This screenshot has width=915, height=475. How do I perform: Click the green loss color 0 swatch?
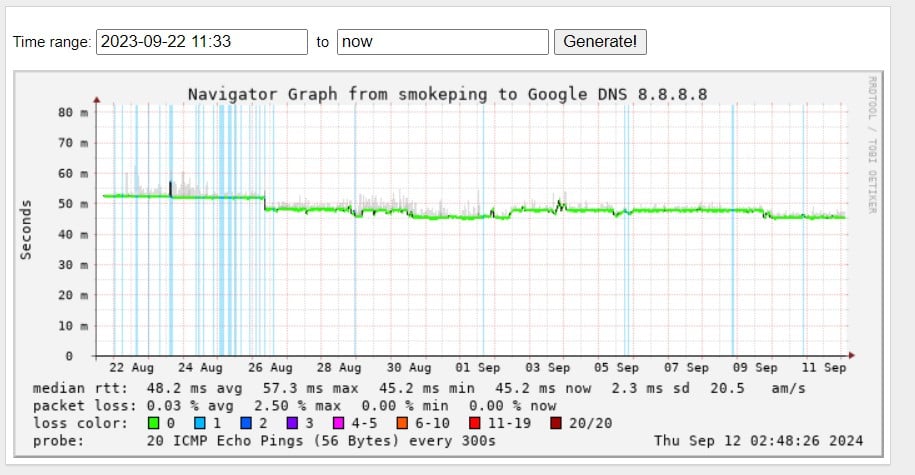[153, 423]
